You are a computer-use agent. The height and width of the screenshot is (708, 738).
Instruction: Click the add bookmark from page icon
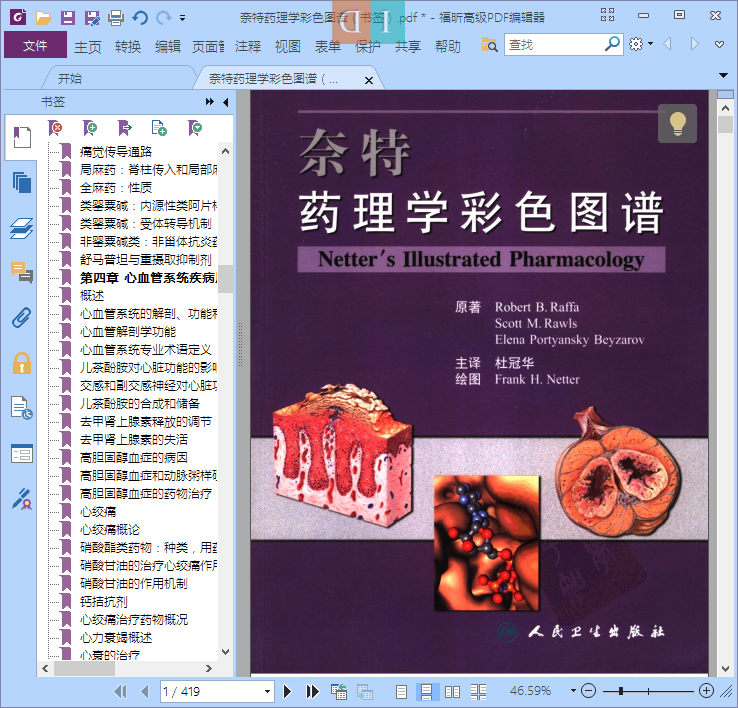[159, 128]
